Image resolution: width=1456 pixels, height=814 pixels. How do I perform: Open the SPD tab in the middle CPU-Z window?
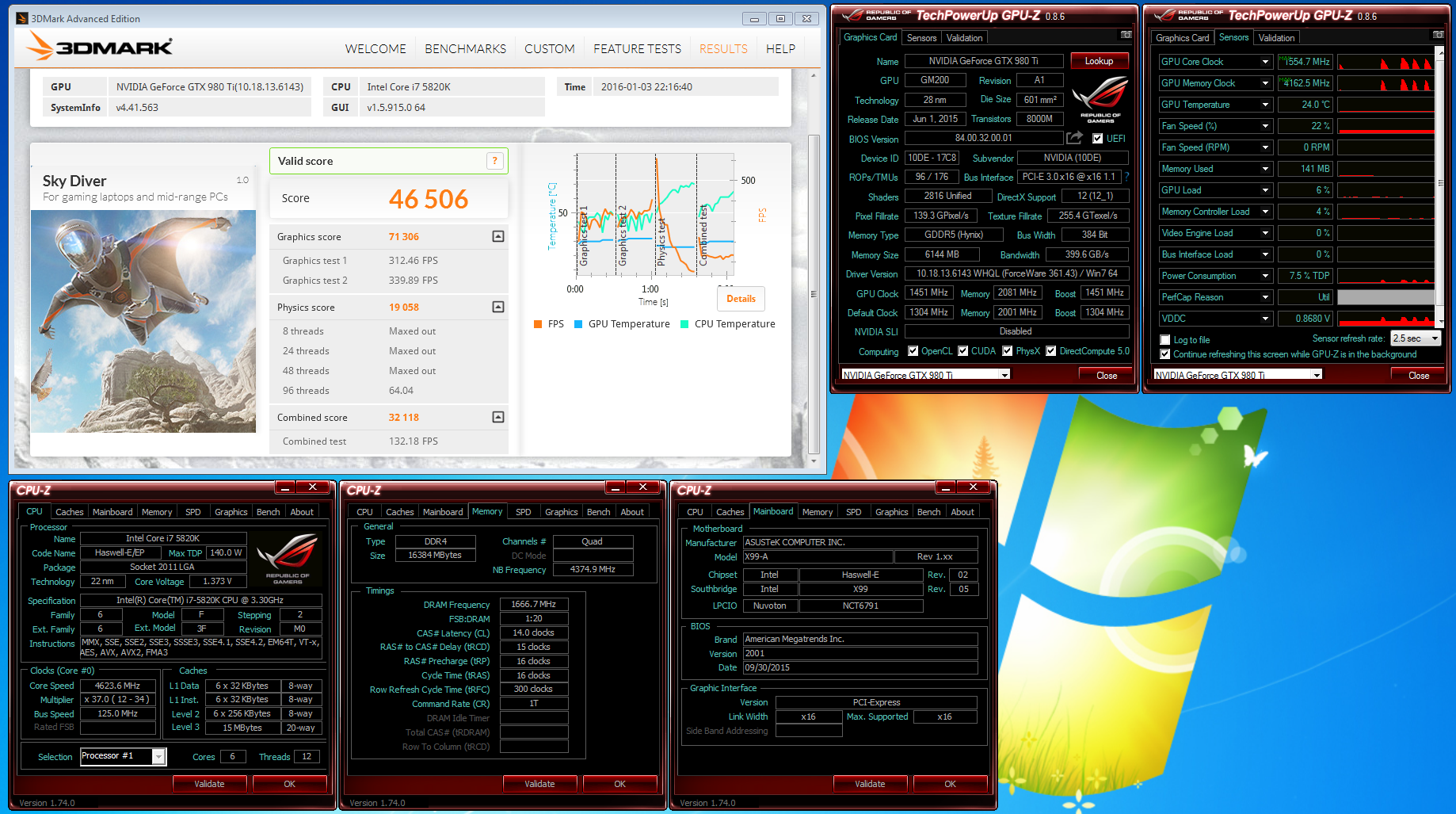point(523,512)
